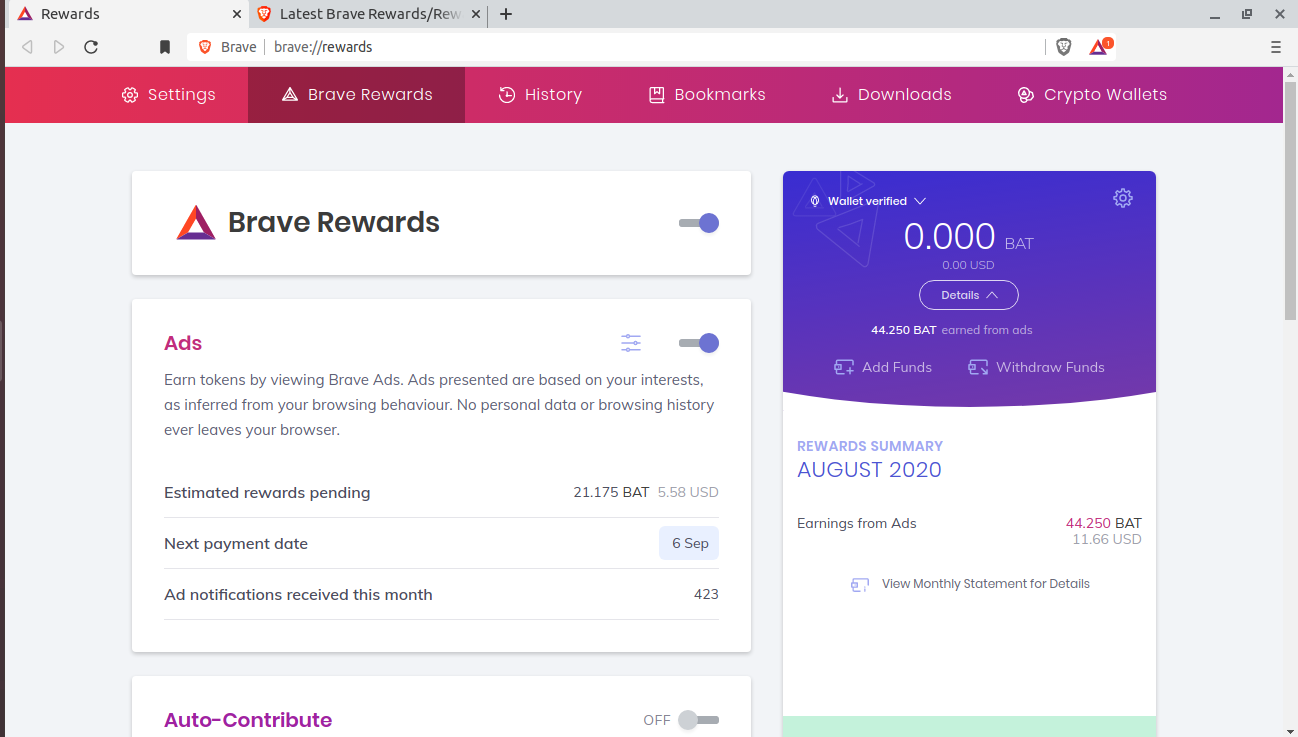
Task: Collapse wallet Details button
Action: tap(969, 295)
